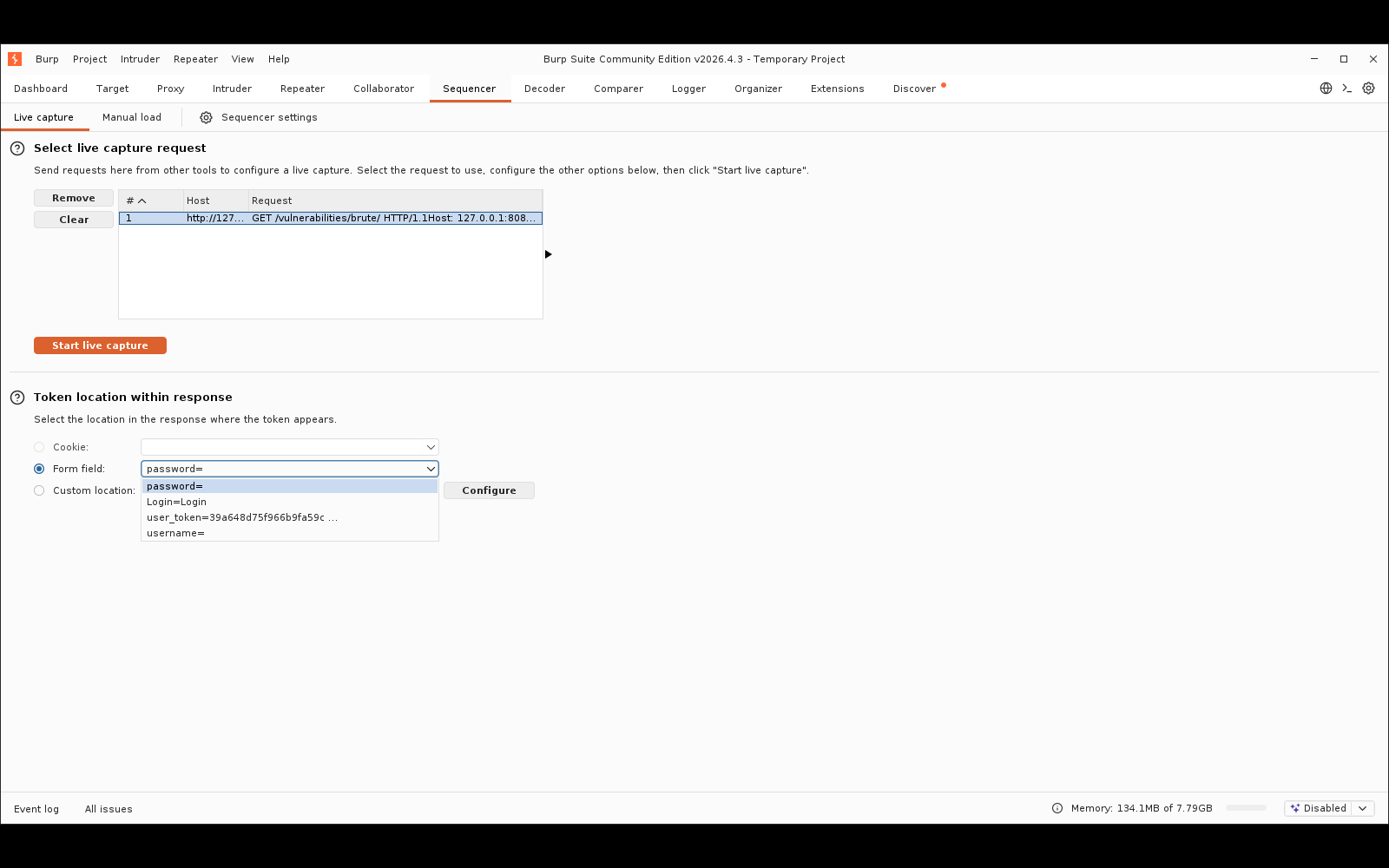Switch to the Decoder tab
This screenshot has height=868, width=1389.
544,89
